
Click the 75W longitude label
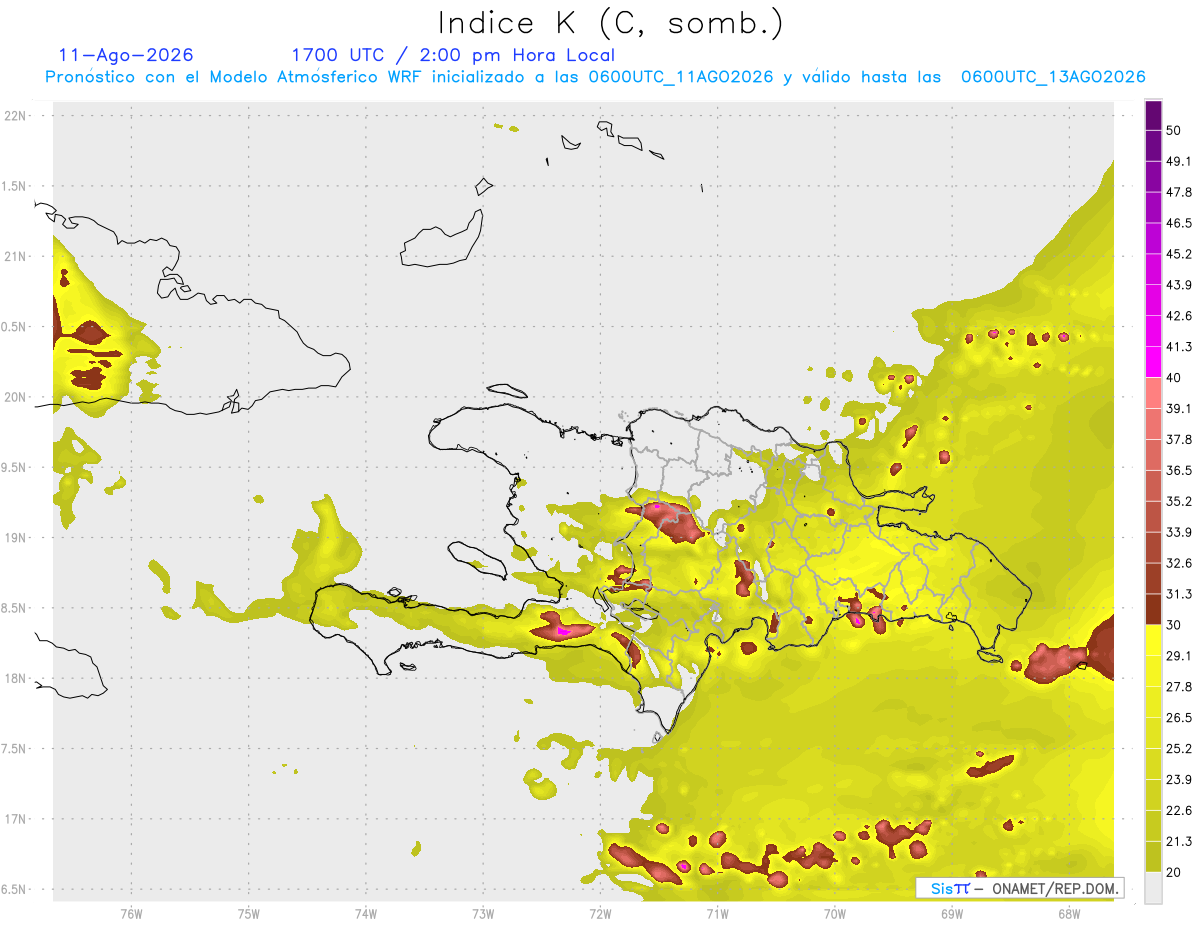(249, 914)
